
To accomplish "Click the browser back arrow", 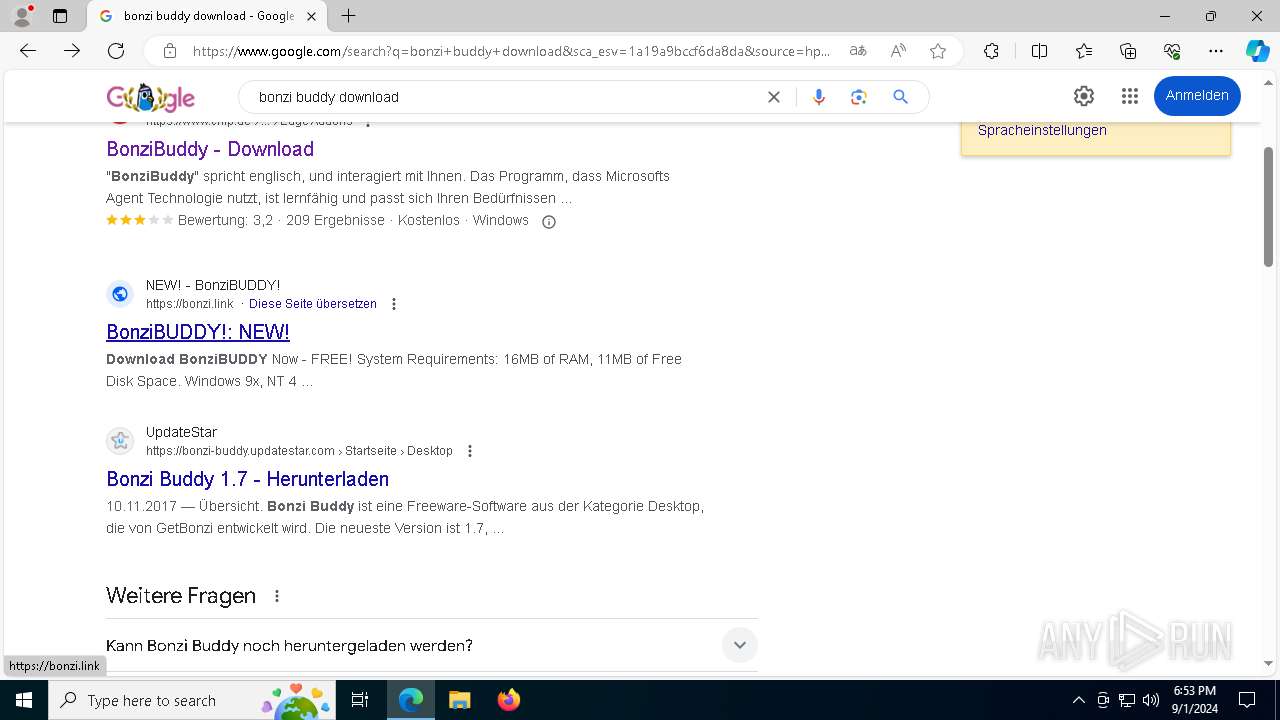I will 28,51.
